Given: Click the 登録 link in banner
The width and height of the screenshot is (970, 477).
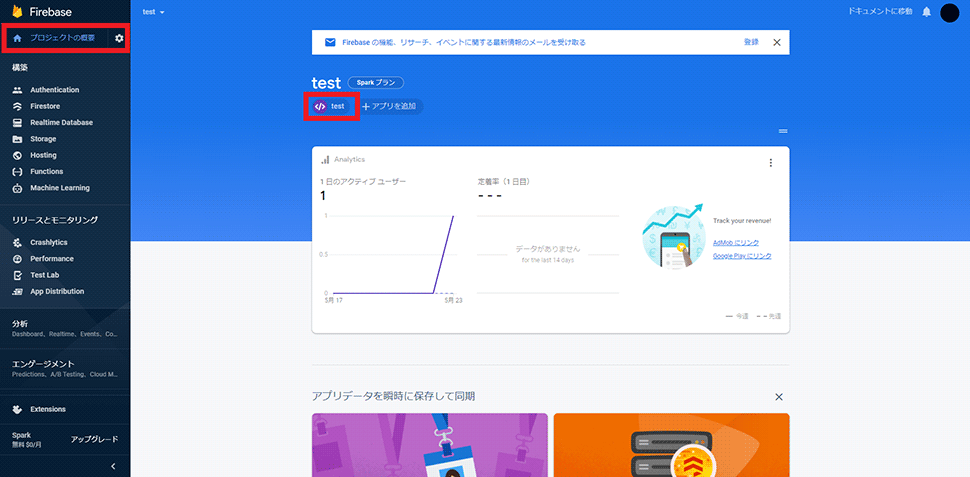Looking at the screenshot, I should pyautogui.click(x=751, y=43).
